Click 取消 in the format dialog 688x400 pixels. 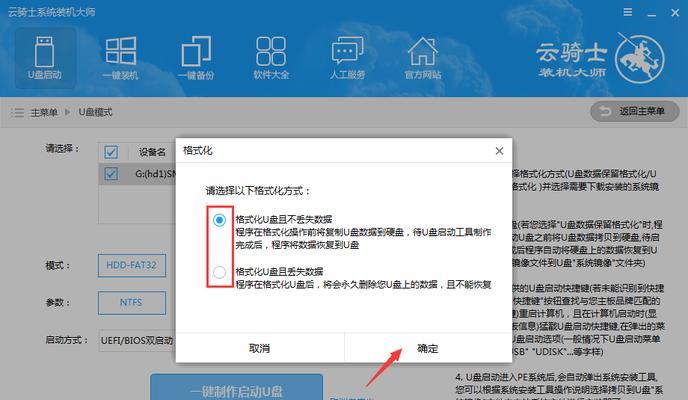pyautogui.click(x=260, y=348)
